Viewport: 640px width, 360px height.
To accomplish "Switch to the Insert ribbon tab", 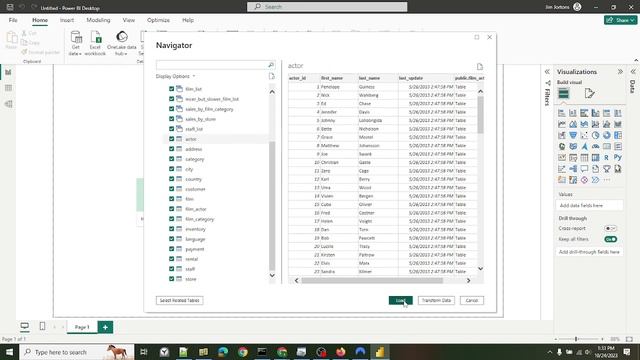I will point(67,20).
